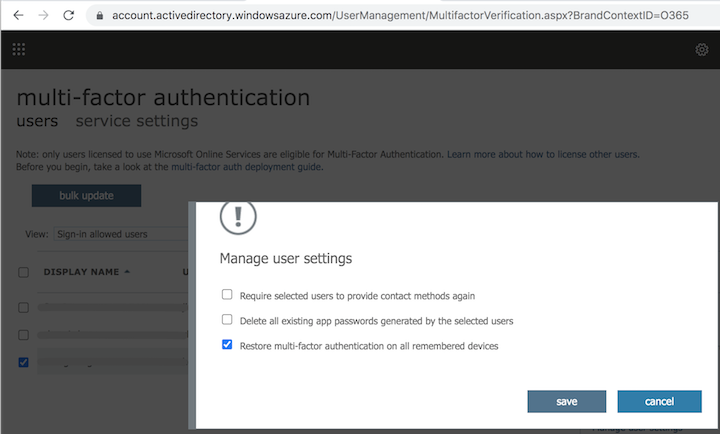Switch to the users tab
The height and width of the screenshot is (434, 720).
click(x=37, y=121)
